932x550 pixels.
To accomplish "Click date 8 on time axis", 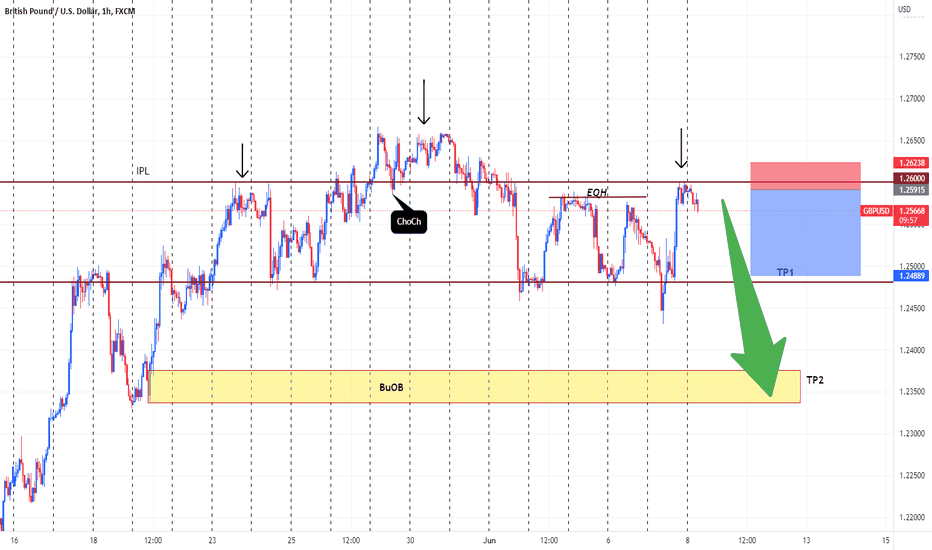I will coord(688,540).
